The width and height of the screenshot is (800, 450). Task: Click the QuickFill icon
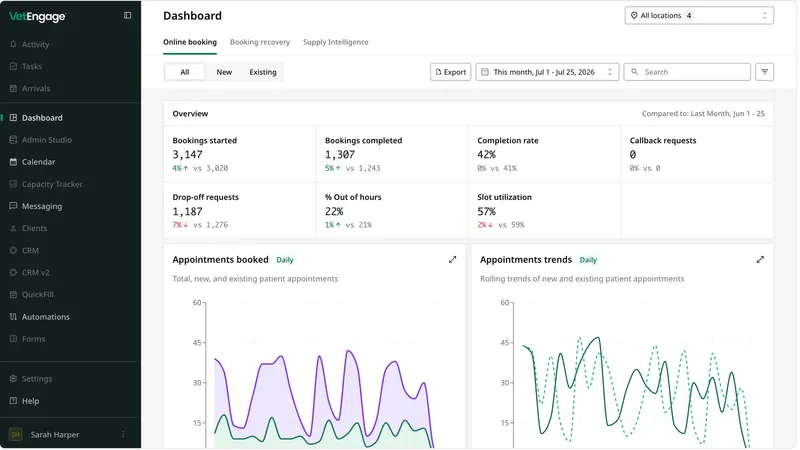pyautogui.click(x=13, y=294)
